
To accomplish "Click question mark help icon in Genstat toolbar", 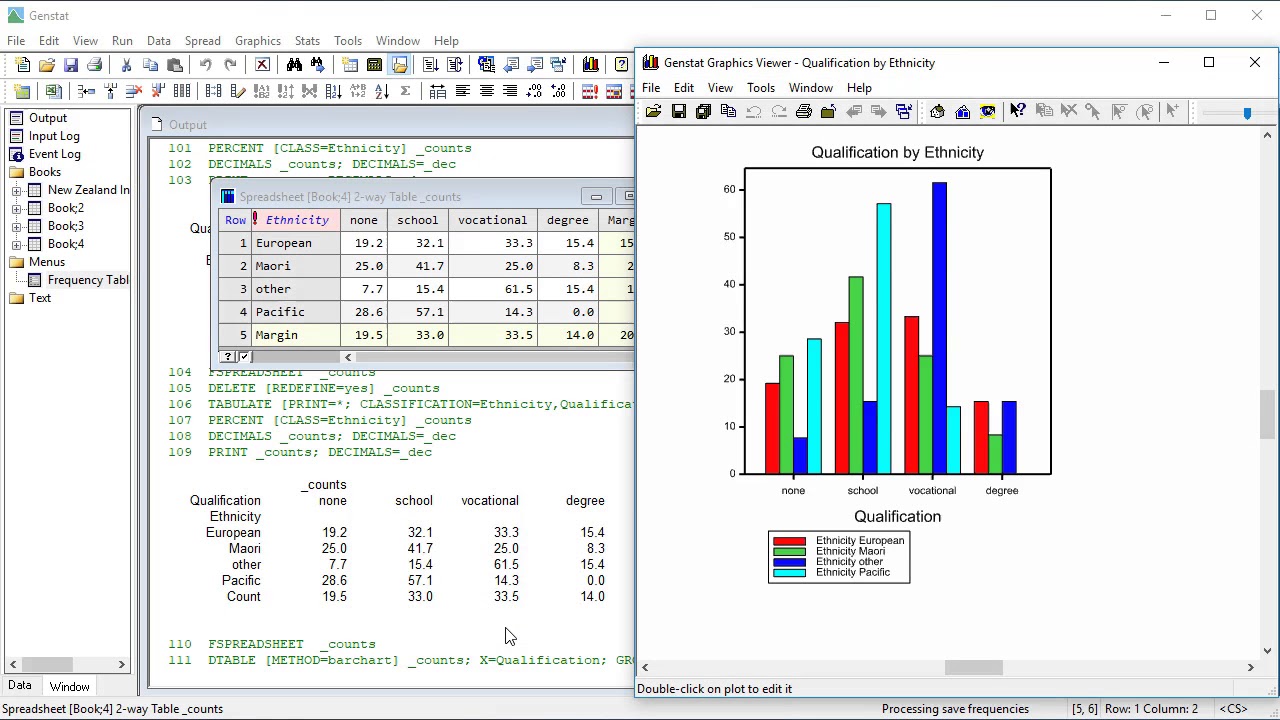I will [622, 65].
